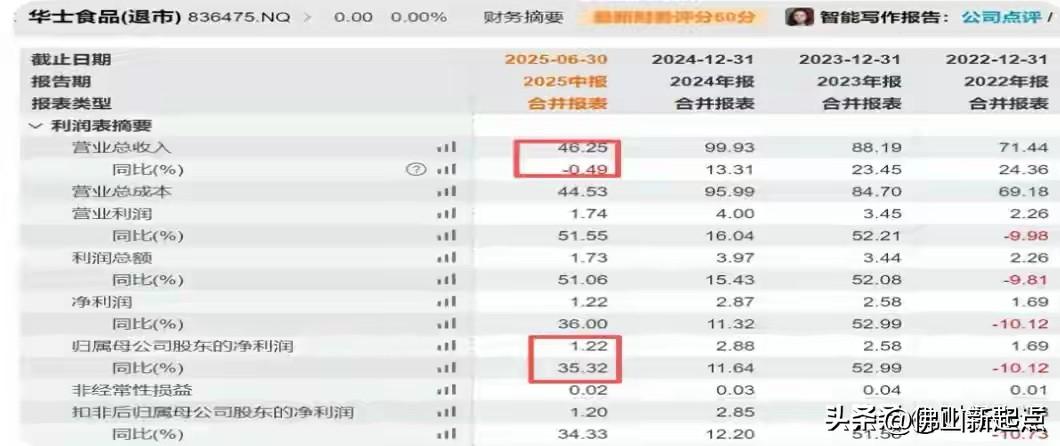Open the 公司点评 report link

pos(1001,17)
